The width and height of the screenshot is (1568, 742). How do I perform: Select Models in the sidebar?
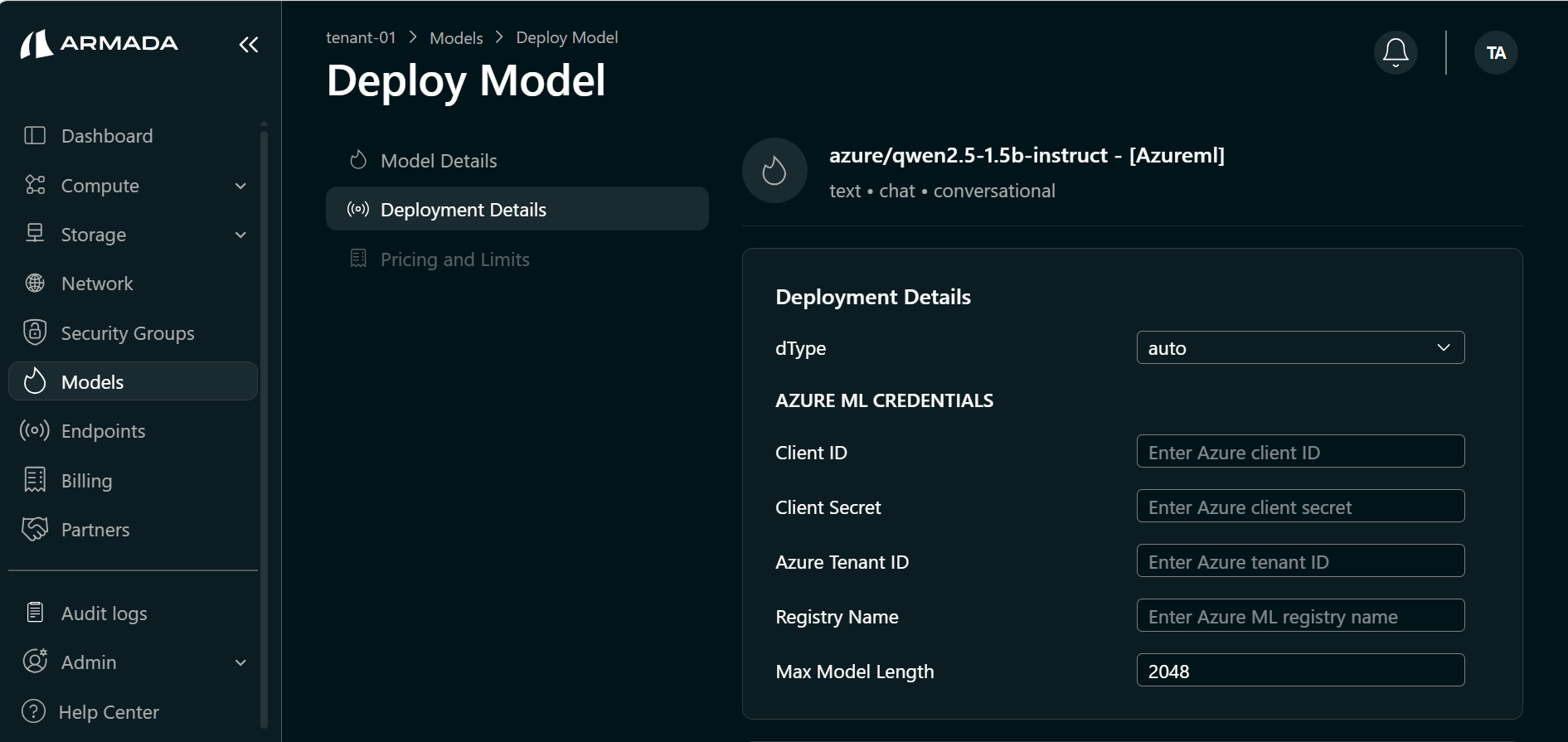(x=133, y=381)
